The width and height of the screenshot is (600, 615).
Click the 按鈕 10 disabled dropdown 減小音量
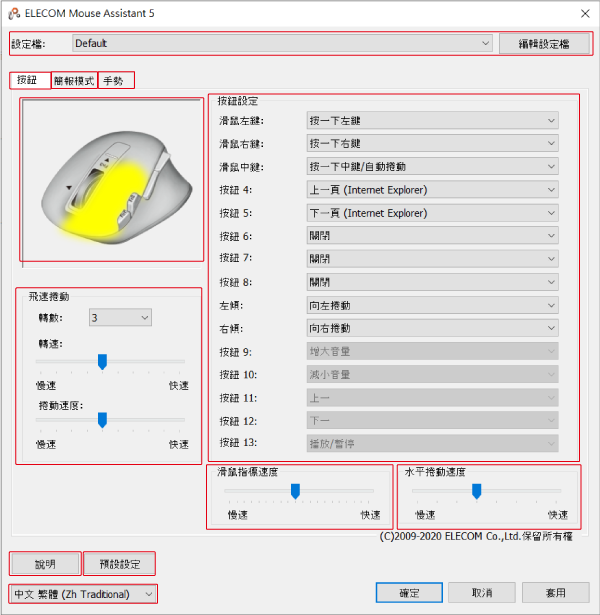coord(432,374)
